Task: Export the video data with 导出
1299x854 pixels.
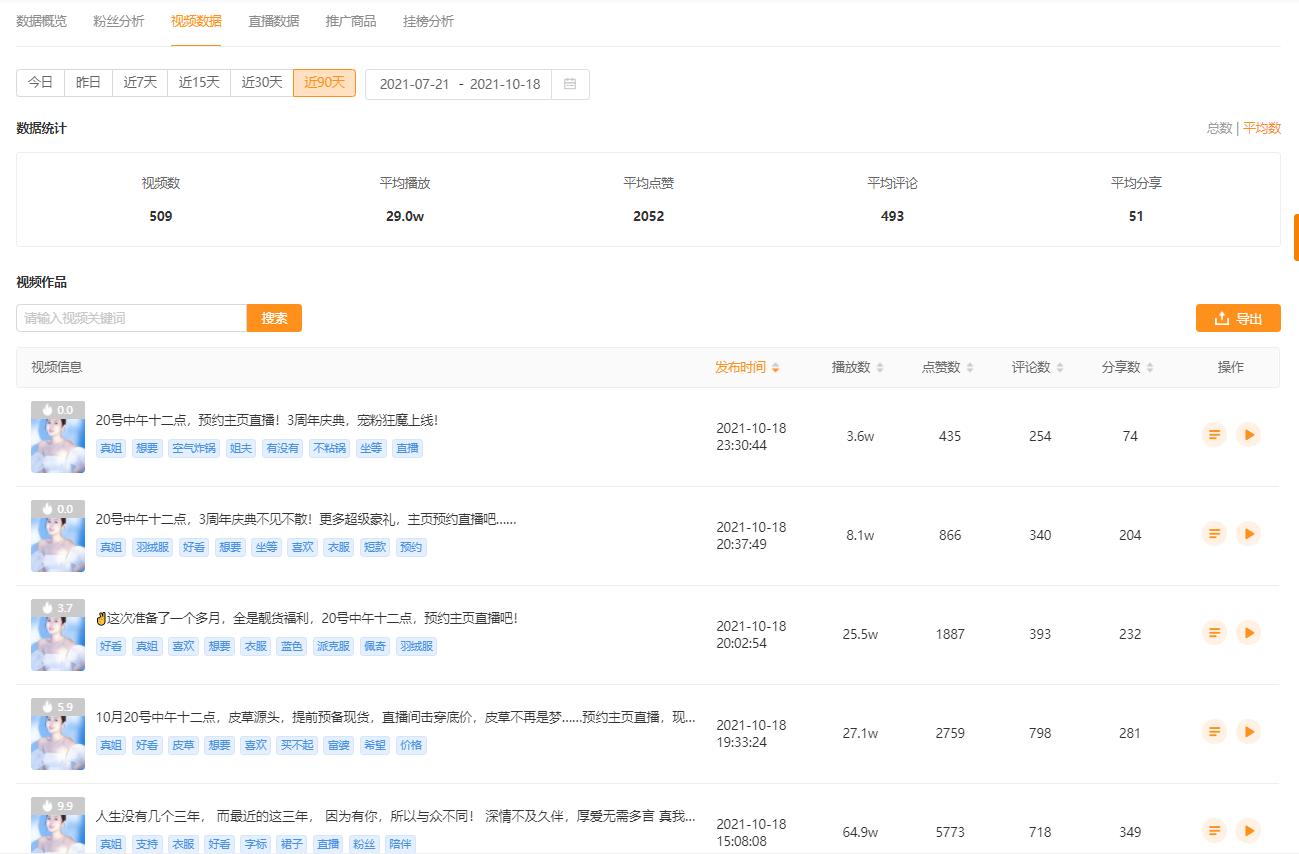Action: click(1238, 317)
